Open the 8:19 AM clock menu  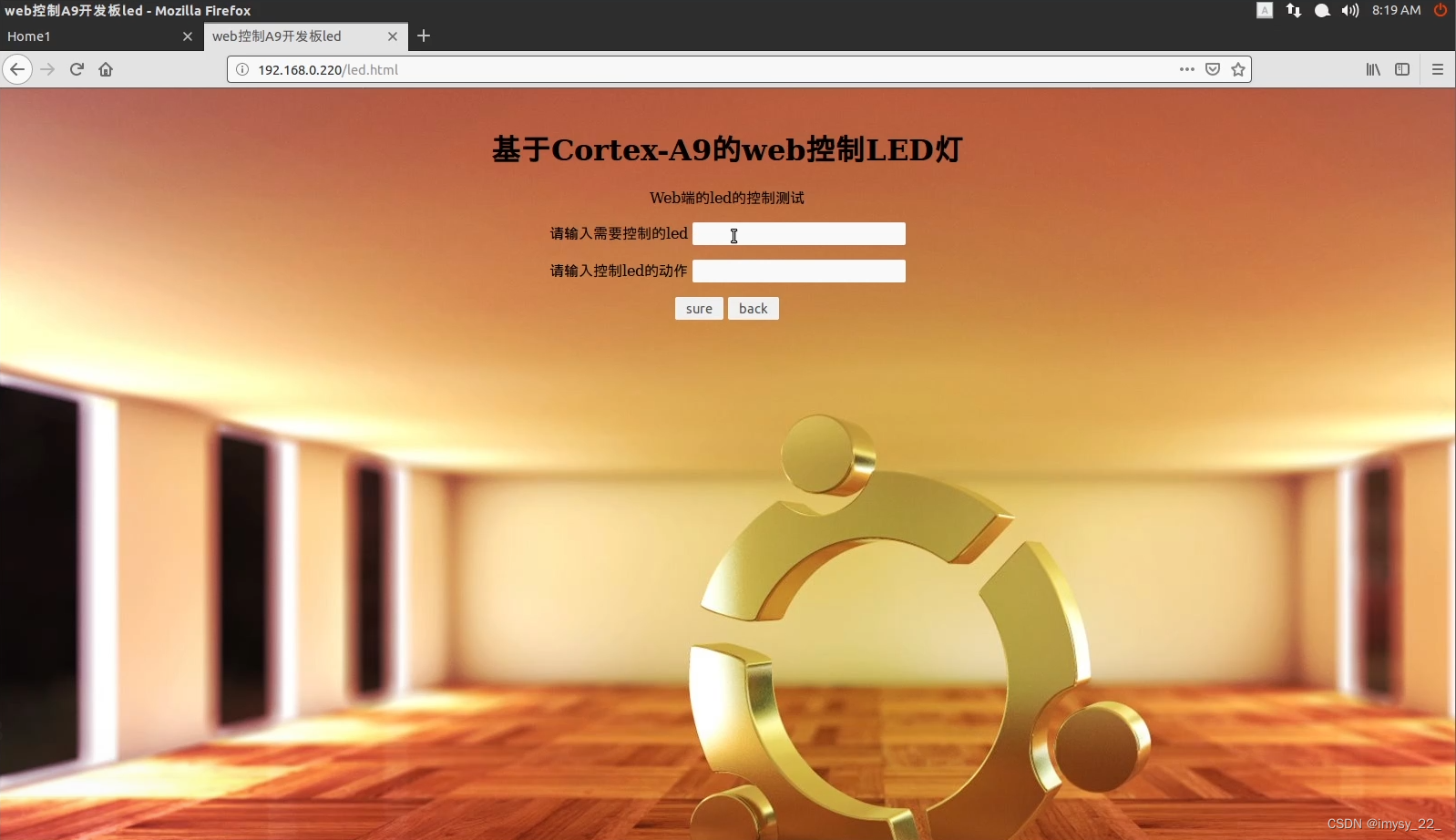[1397, 10]
